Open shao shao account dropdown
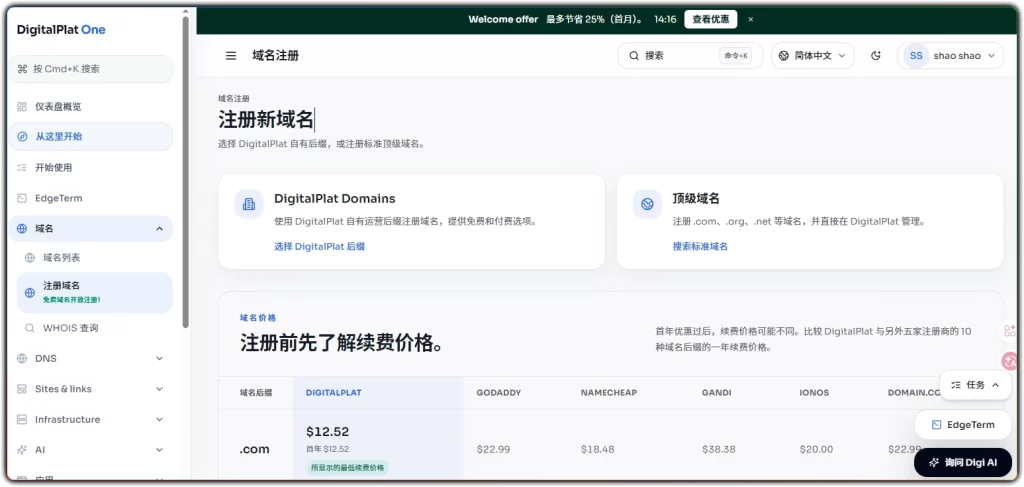Screen dimensions: 1024x487 pos(950,56)
